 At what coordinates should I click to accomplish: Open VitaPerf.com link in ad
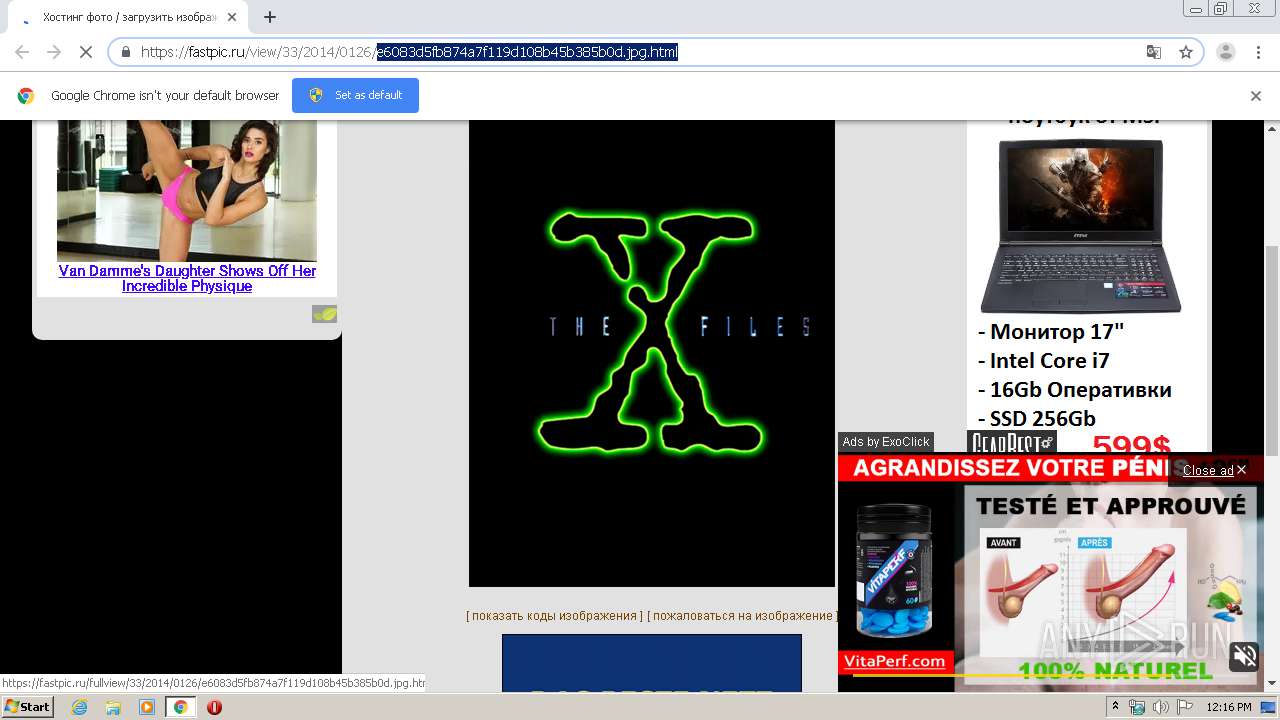tap(895, 661)
